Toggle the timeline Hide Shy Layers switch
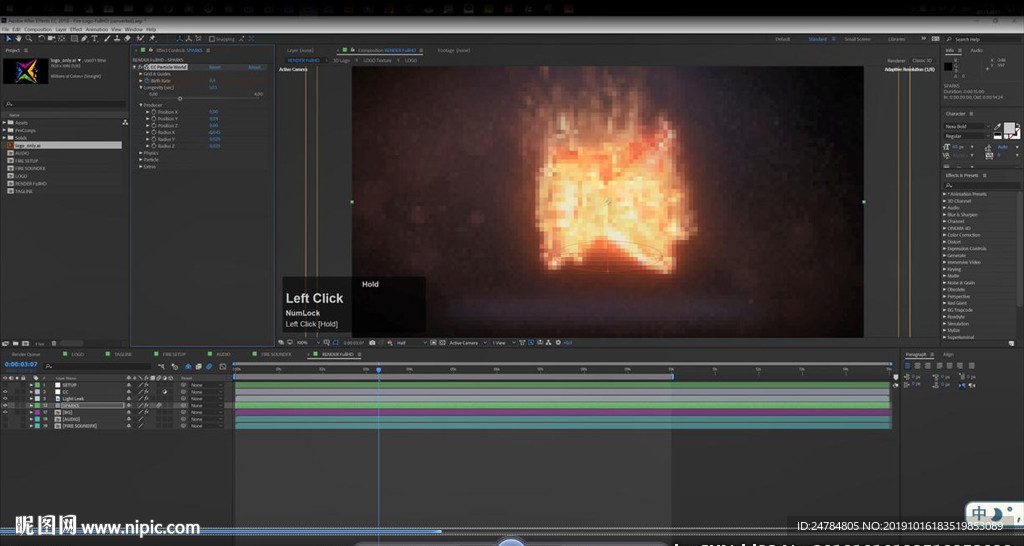1024x546 pixels. (188, 366)
